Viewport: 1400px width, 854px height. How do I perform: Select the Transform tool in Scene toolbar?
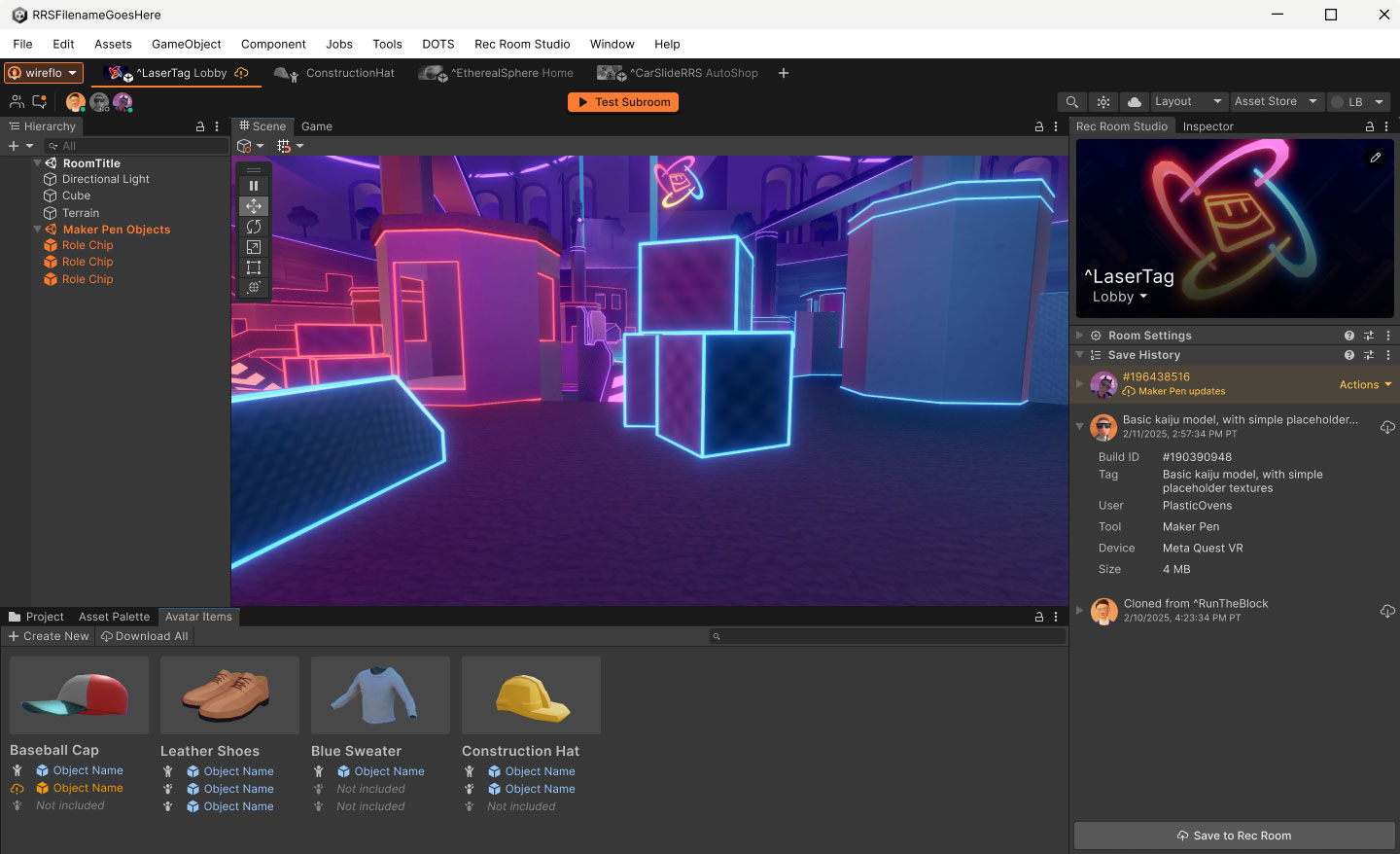(254, 288)
